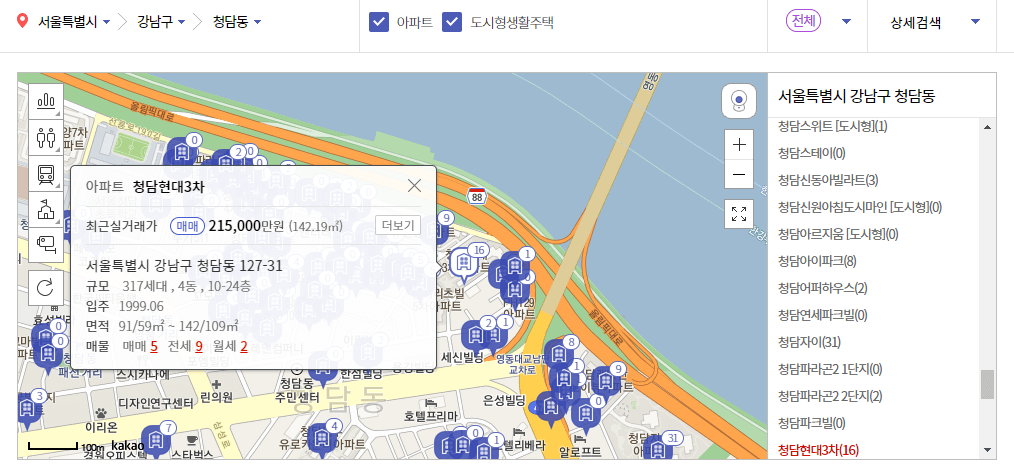This screenshot has height=472, width=1014.
Task: Show subway stations with train icon
Action: [x=46, y=173]
